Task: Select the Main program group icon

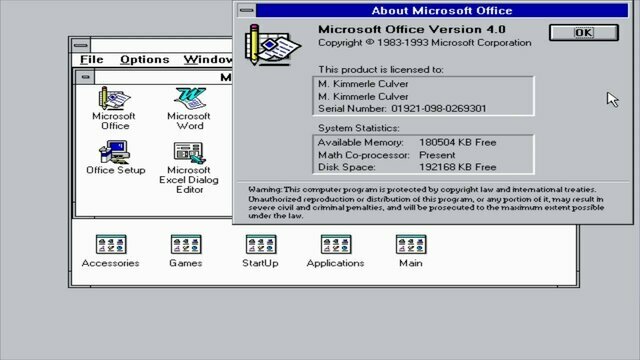Action: [x=411, y=251]
